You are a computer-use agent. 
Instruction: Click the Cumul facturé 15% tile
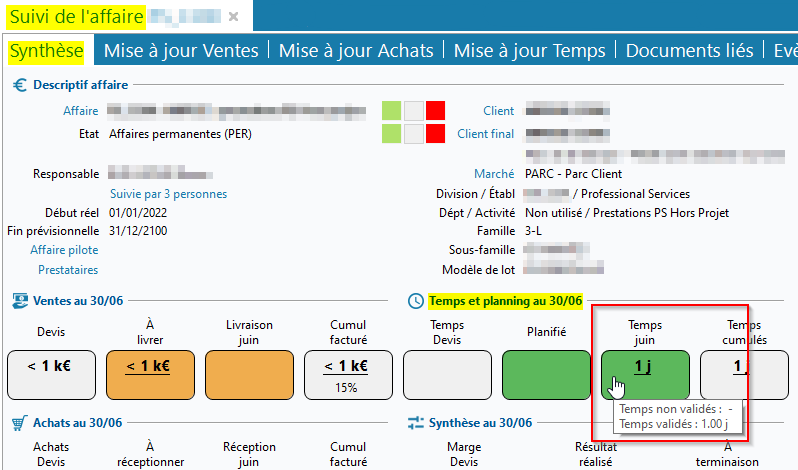point(347,375)
